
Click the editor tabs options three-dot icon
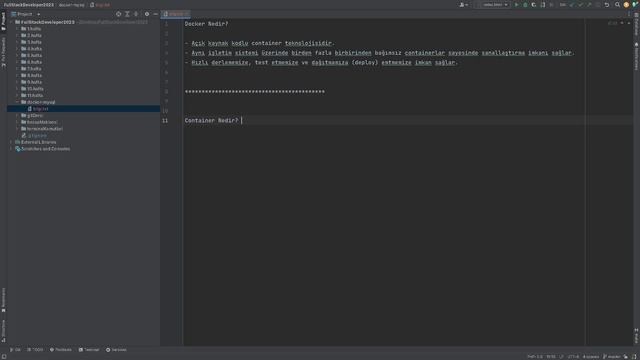click(629, 14)
